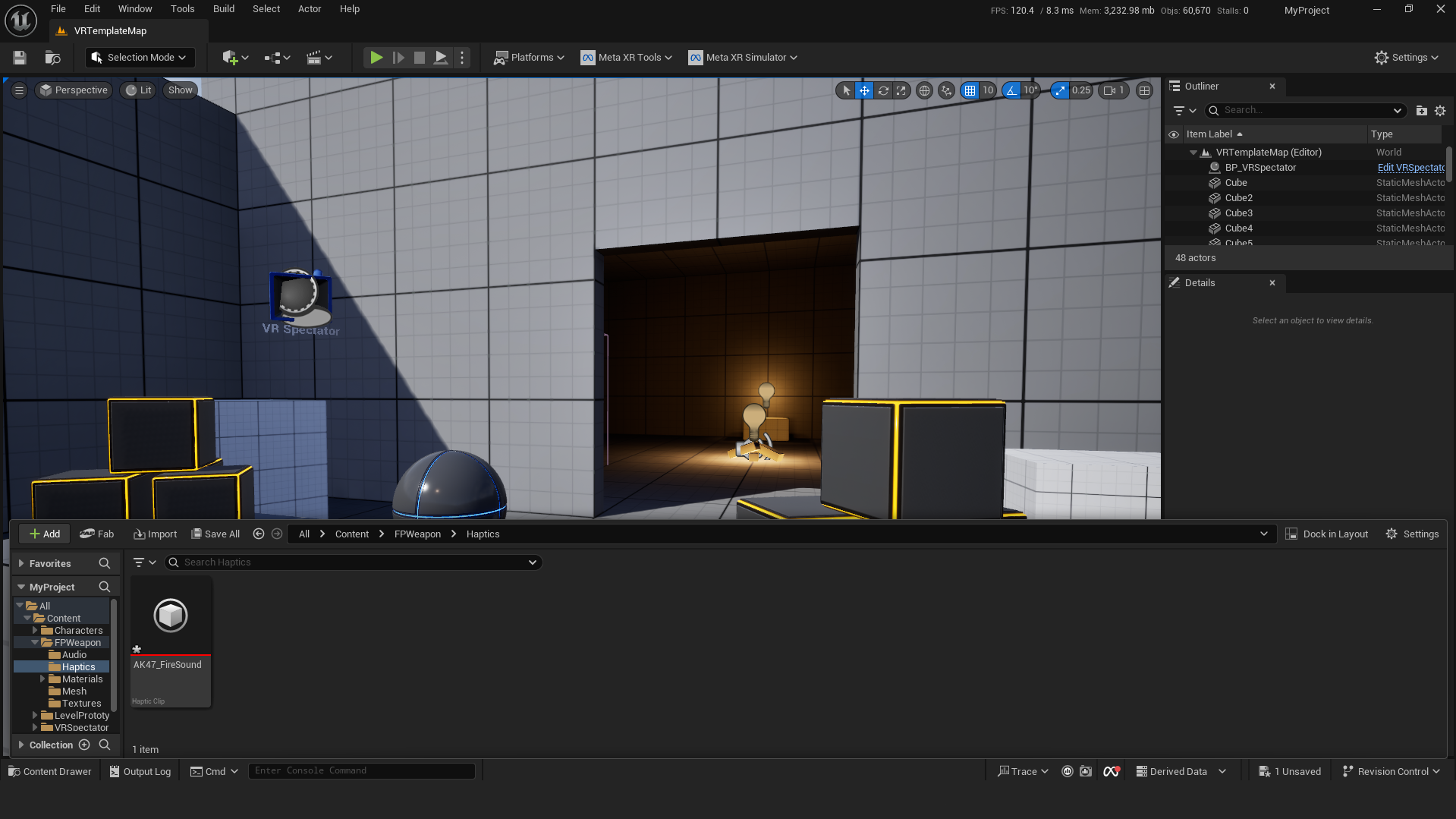Open the Window menu
Screen dimensions: 1456x819
click(x=135, y=9)
